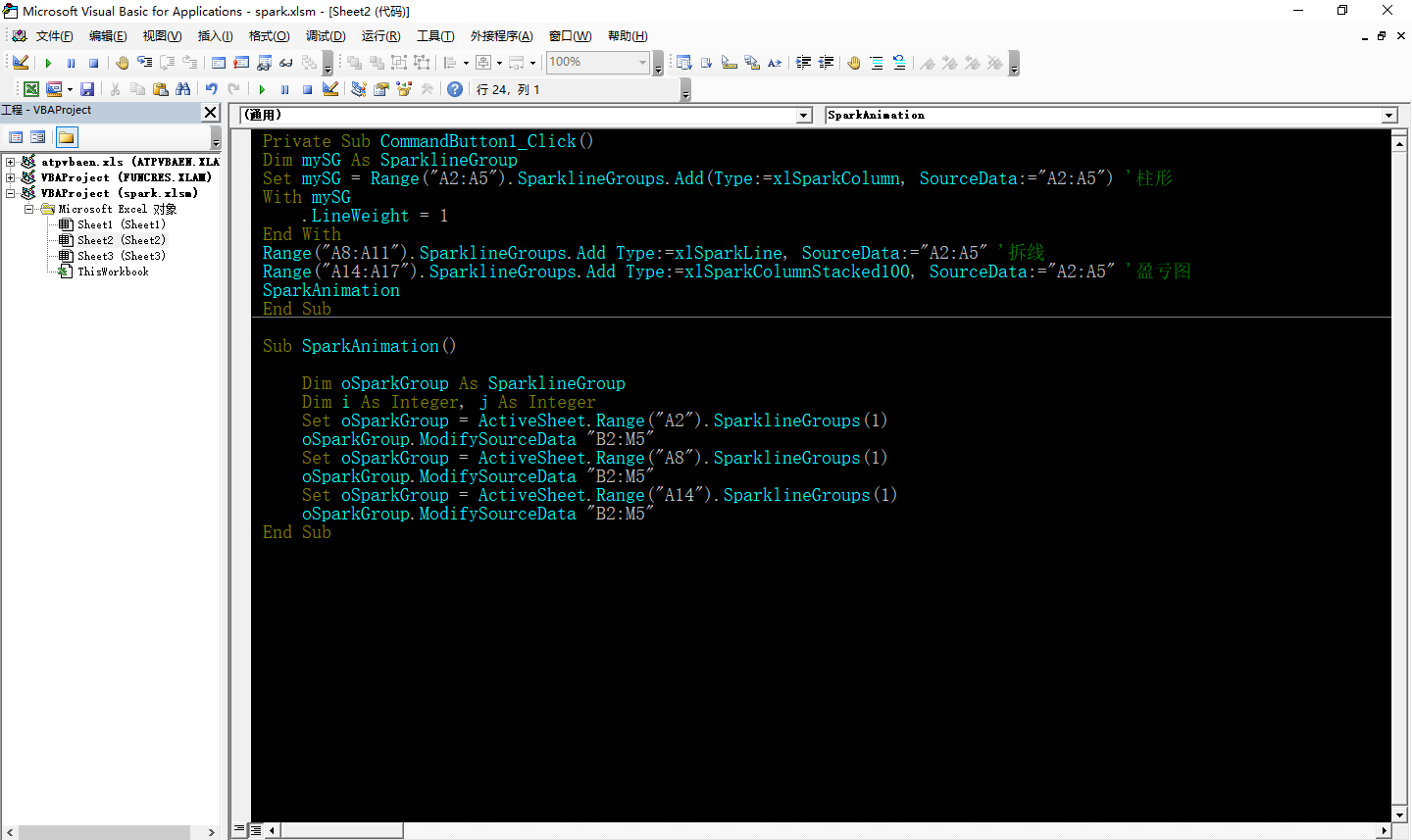
Task: Select Sheet3 (Sheet3) in project tree
Action: pyautogui.click(x=122, y=256)
